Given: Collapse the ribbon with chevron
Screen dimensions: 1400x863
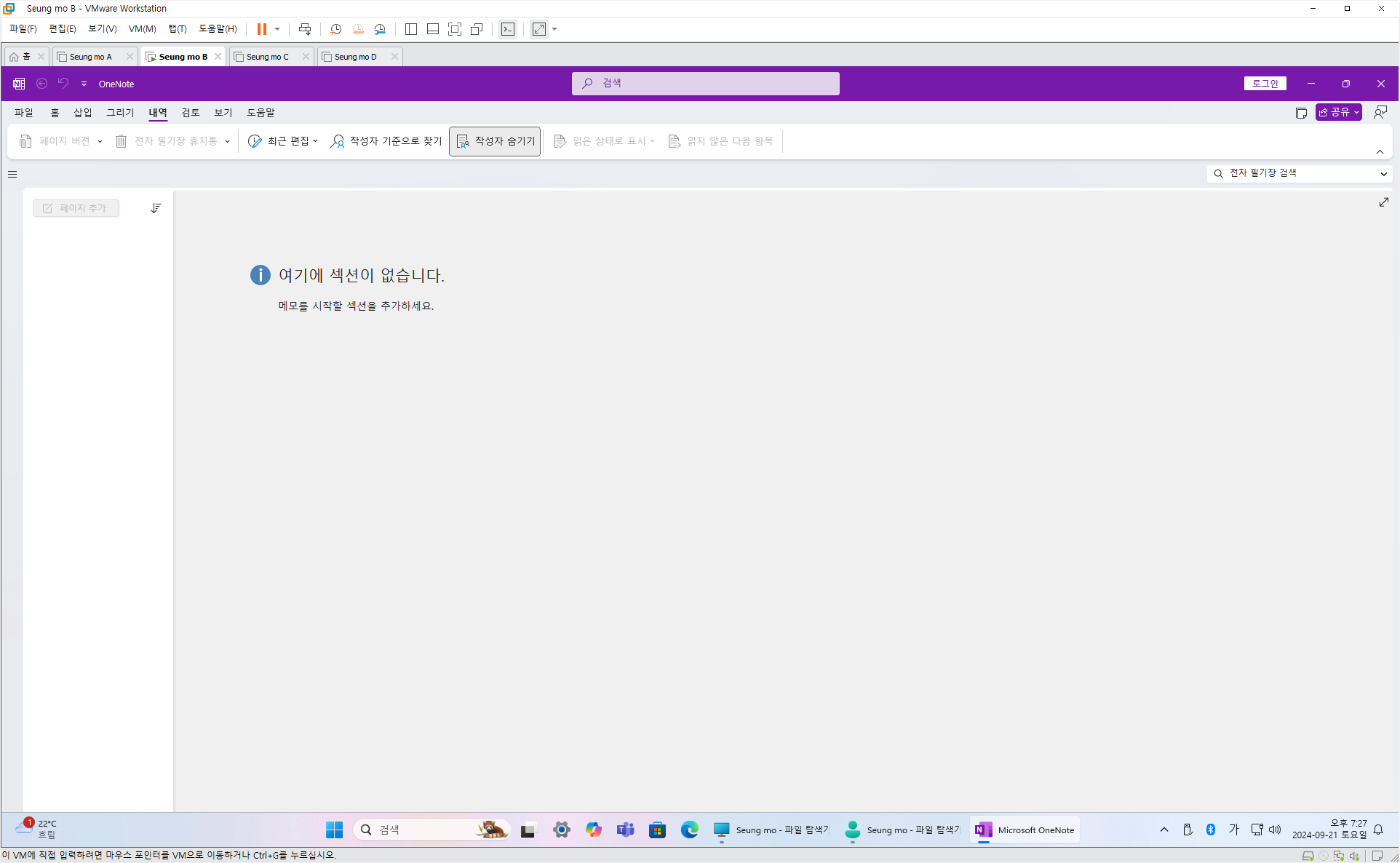Looking at the screenshot, I should tap(1380, 151).
